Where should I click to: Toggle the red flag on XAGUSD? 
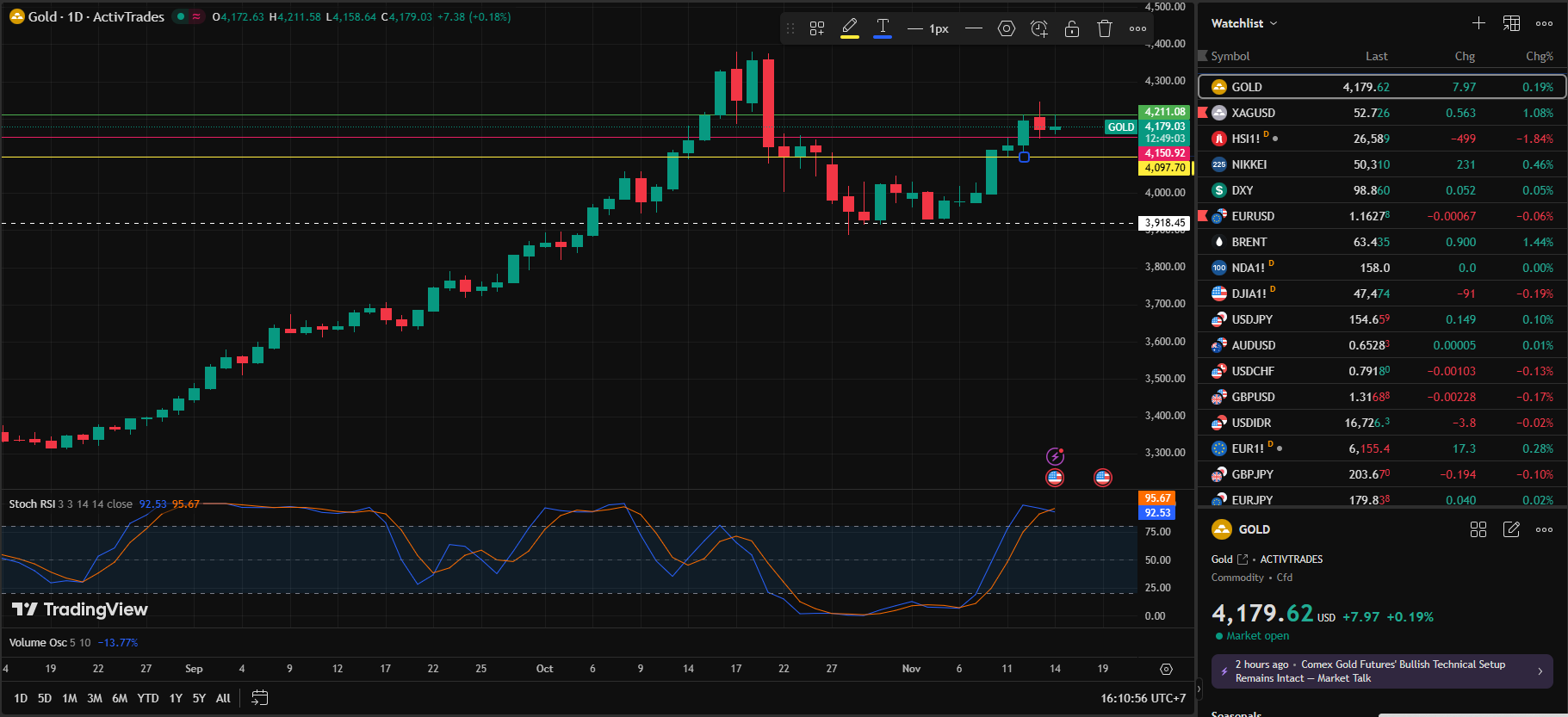[x=1203, y=112]
